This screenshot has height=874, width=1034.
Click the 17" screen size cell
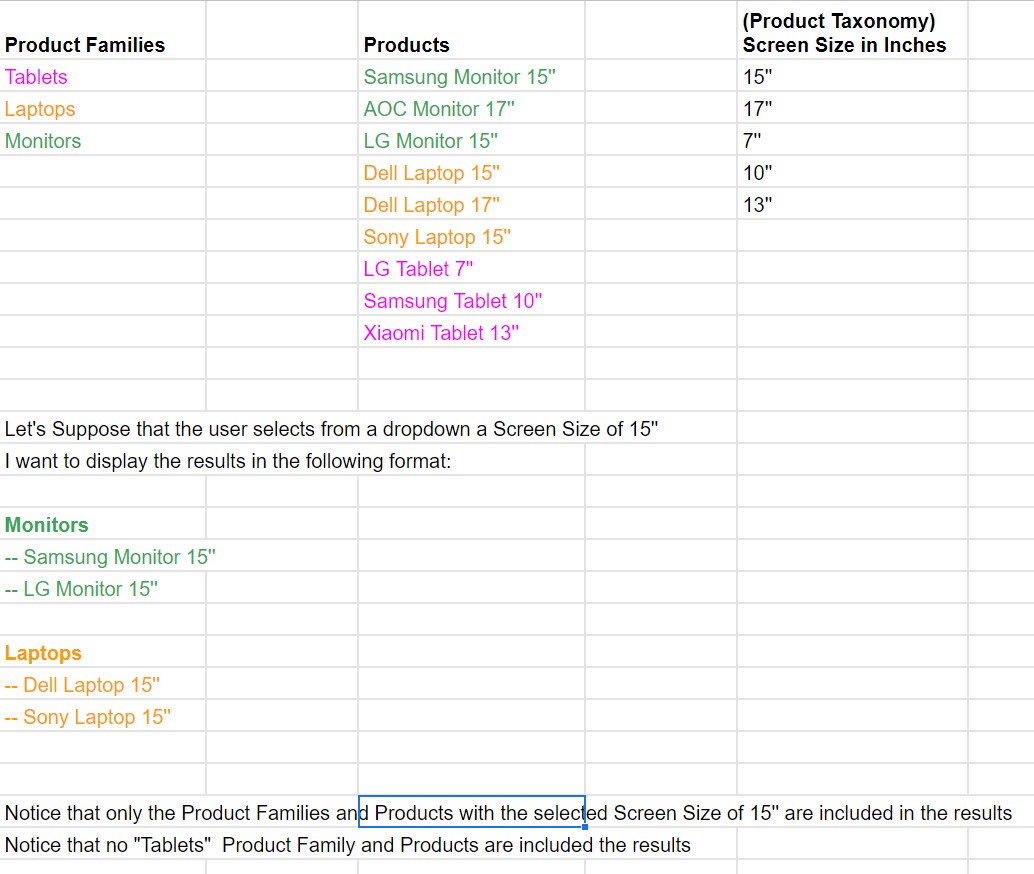[852, 108]
